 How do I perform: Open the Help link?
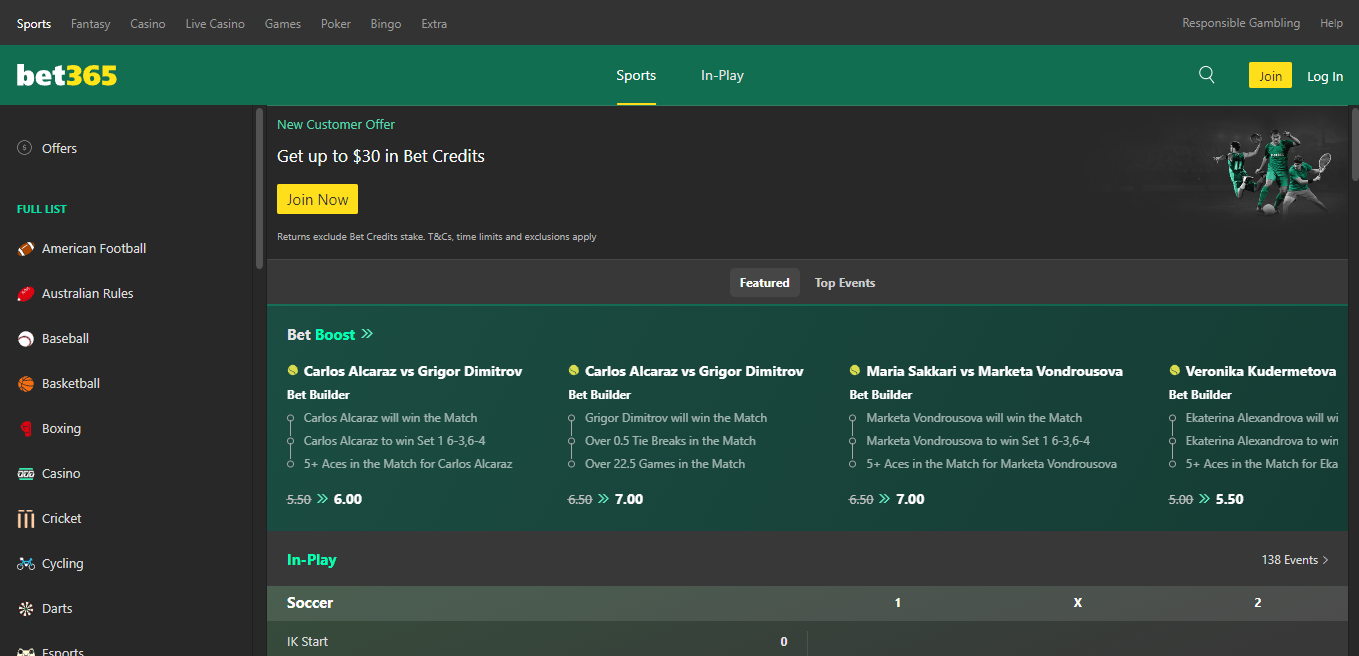pyautogui.click(x=1331, y=23)
